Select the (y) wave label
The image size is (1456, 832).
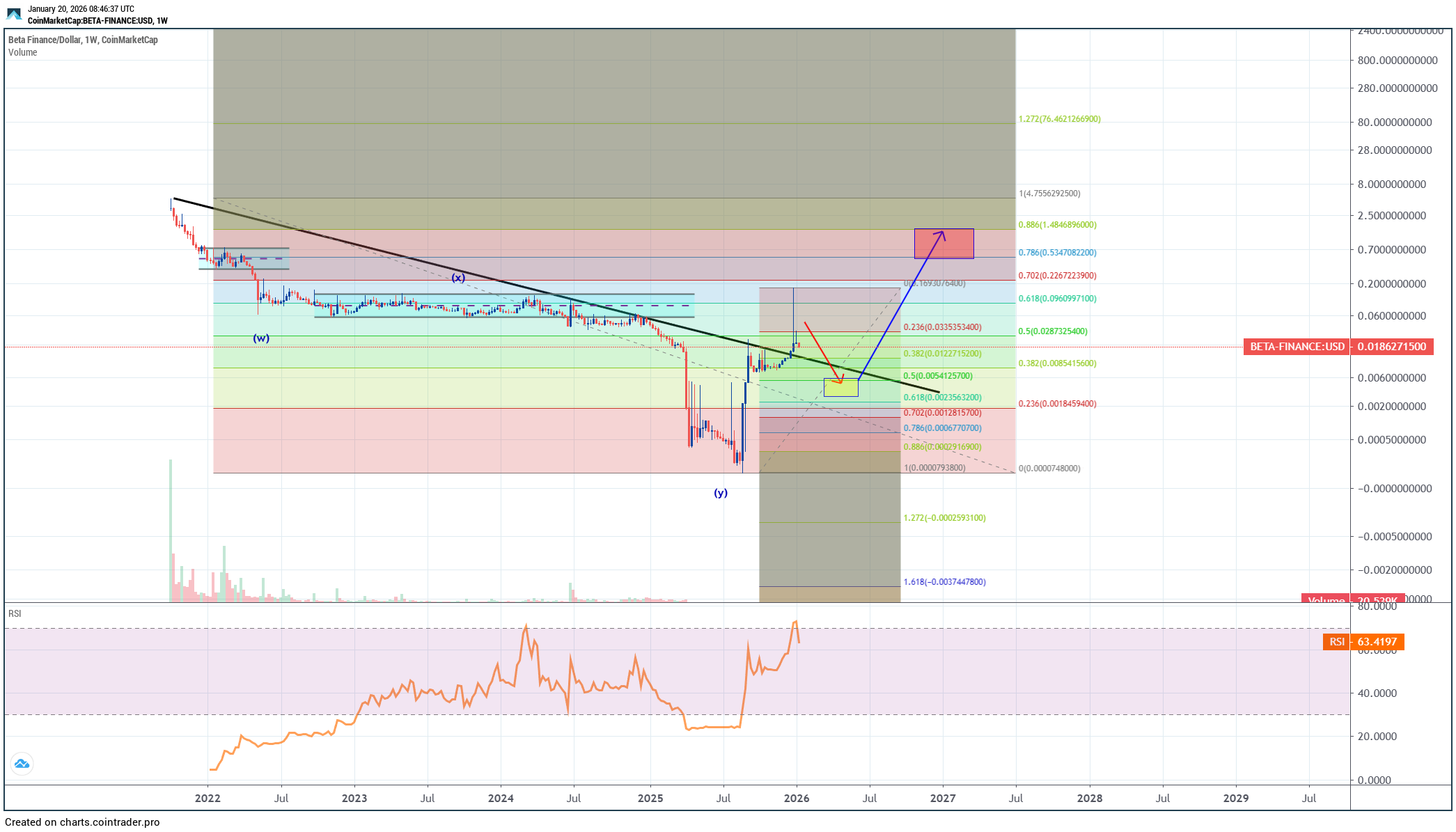(721, 493)
